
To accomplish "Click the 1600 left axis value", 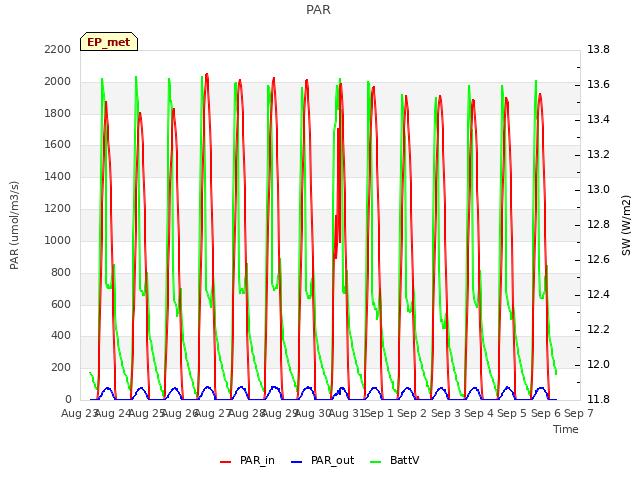I will [x=58, y=144].
